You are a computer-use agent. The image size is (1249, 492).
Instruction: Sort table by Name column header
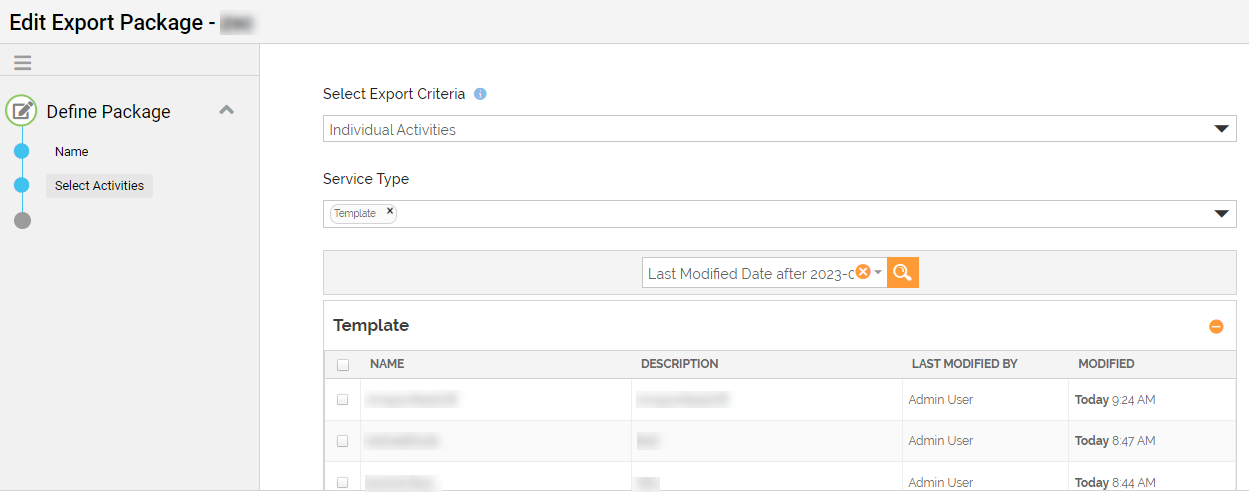point(387,364)
